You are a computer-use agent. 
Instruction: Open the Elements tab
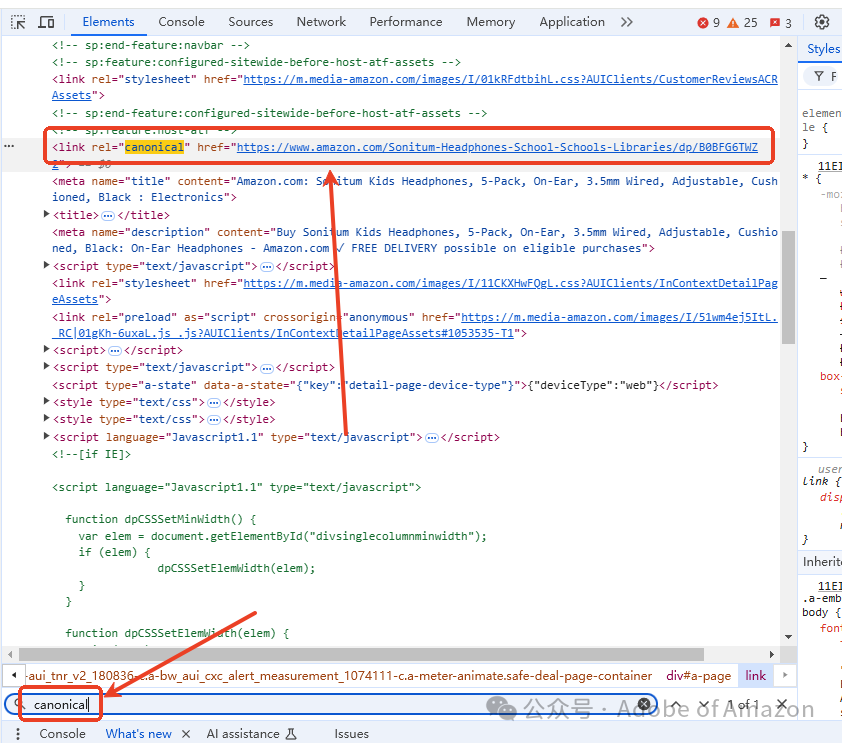point(108,22)
